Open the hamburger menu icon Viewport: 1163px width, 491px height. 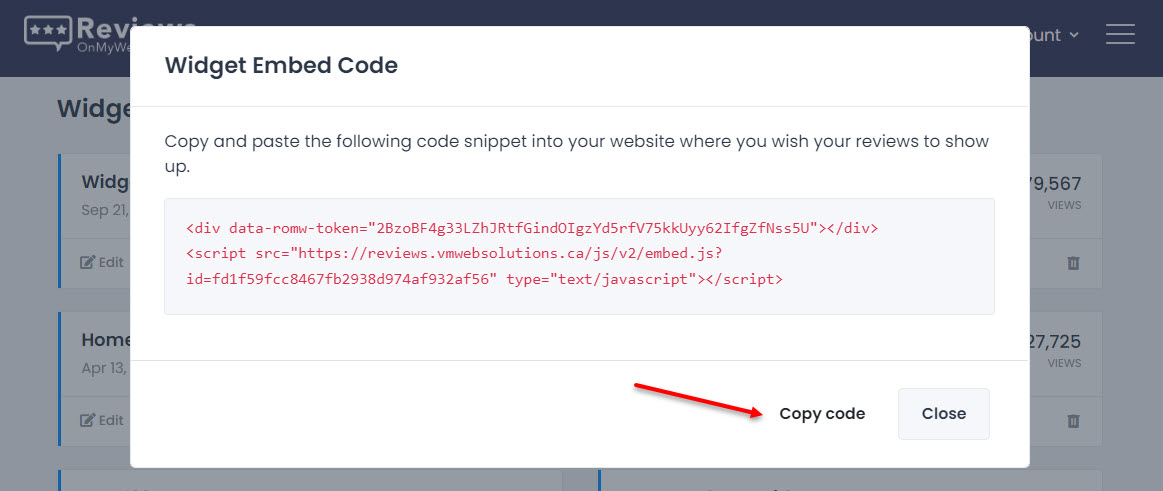1120,34
